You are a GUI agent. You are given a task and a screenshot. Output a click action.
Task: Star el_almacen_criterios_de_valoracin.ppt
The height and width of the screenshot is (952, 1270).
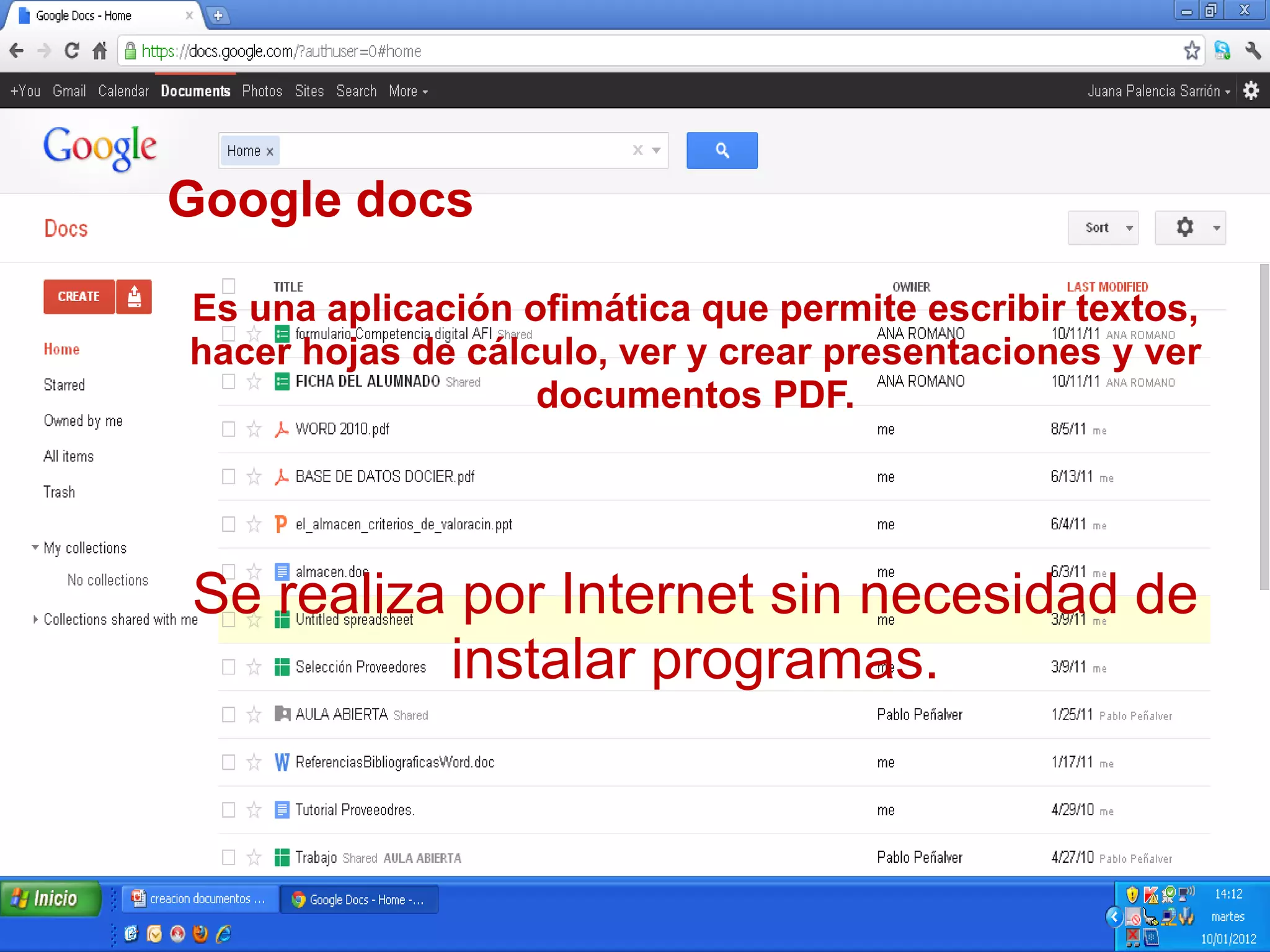pos(254,524)
